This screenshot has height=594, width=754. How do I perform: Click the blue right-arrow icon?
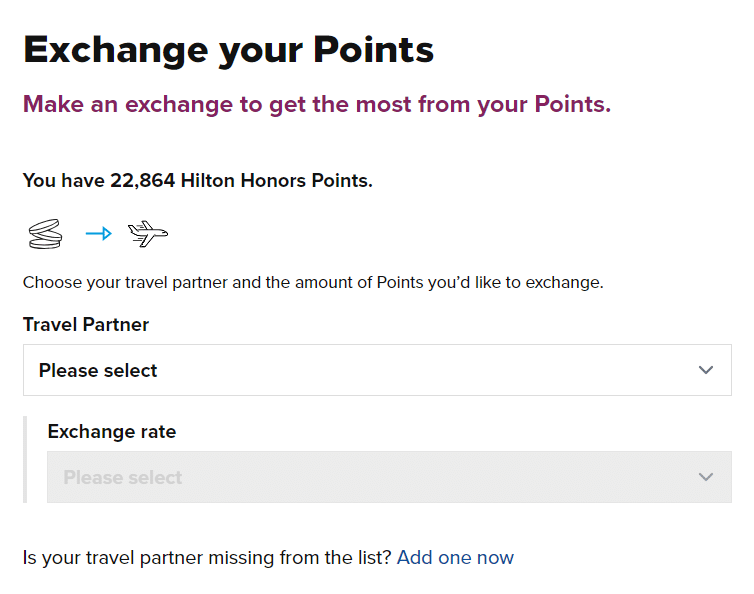click(x=98, y=234)
